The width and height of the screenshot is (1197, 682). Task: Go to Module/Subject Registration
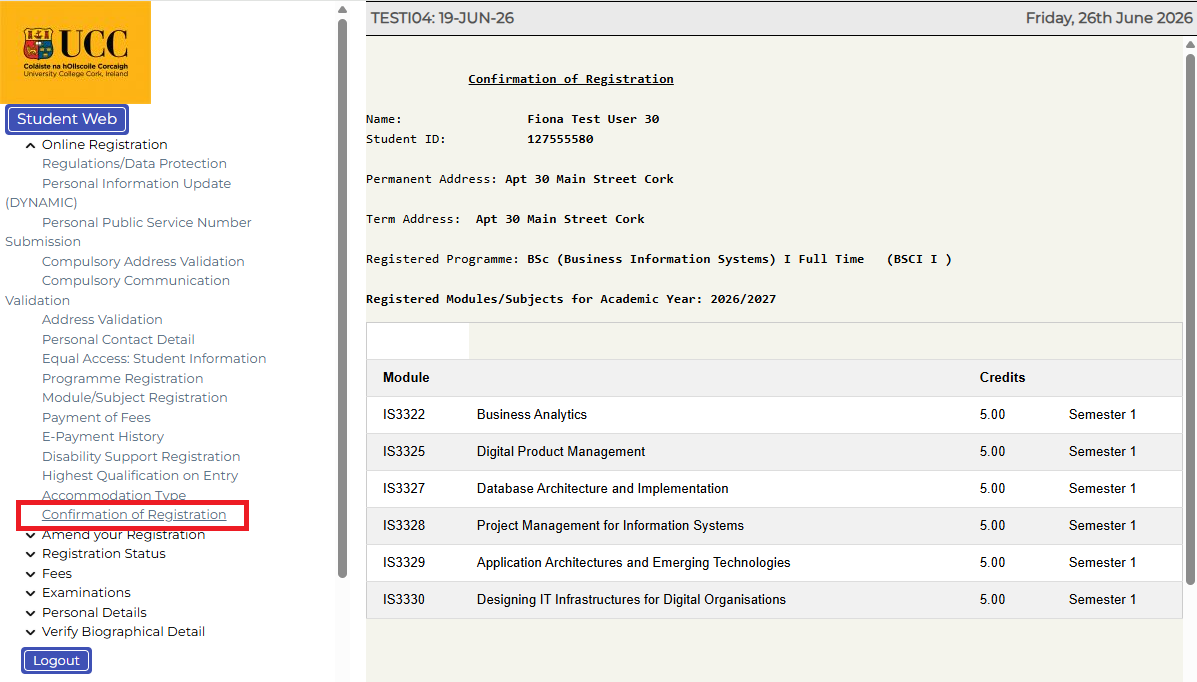[x=134, y=397]
